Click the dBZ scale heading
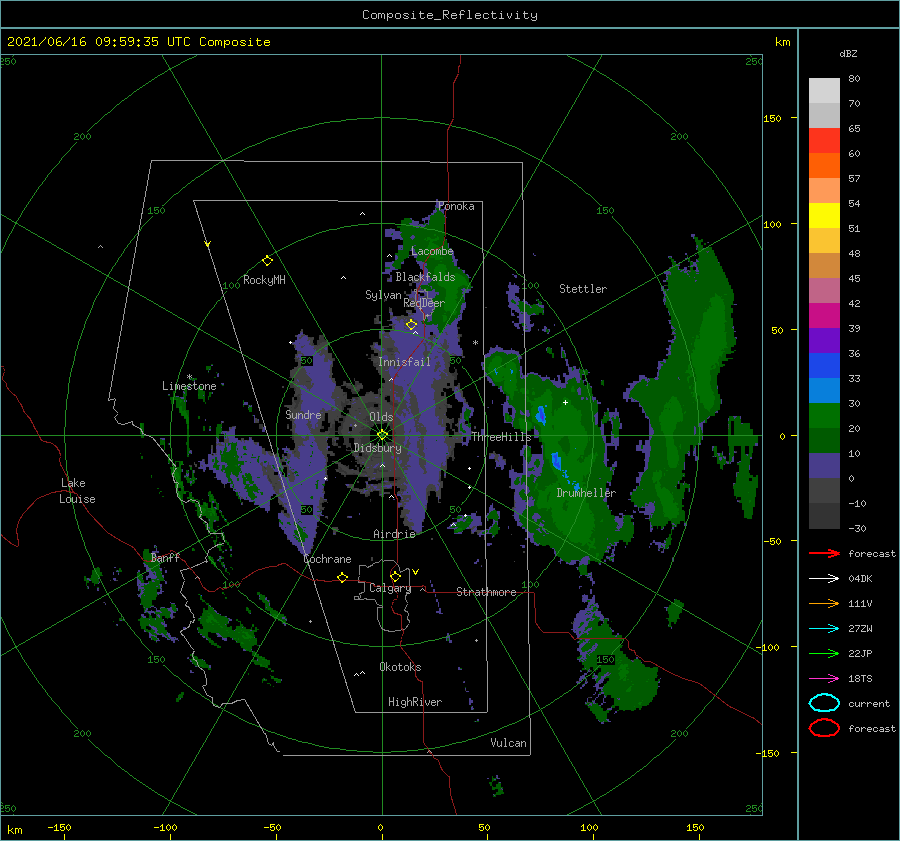 pos(848,53)
